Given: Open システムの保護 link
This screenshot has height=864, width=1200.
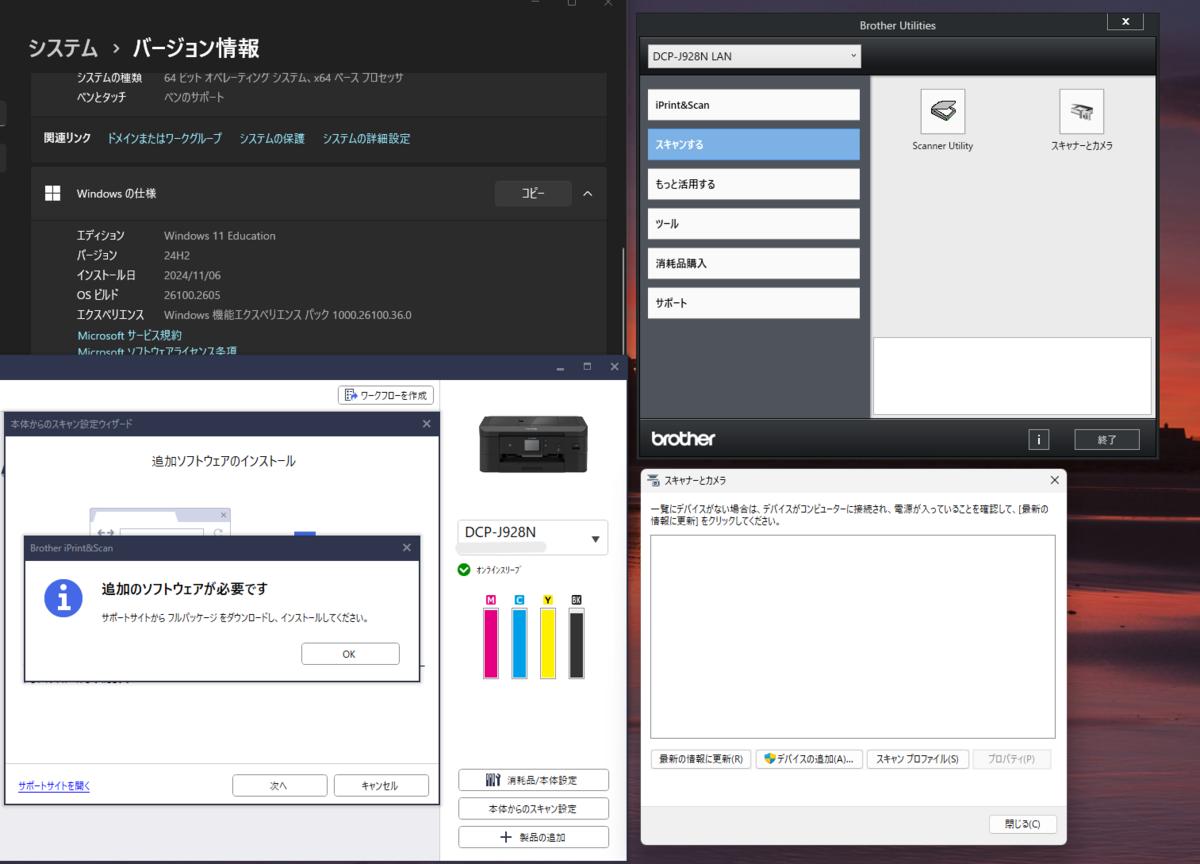Looking at the screenshot, I should click(x=272, y=139).
